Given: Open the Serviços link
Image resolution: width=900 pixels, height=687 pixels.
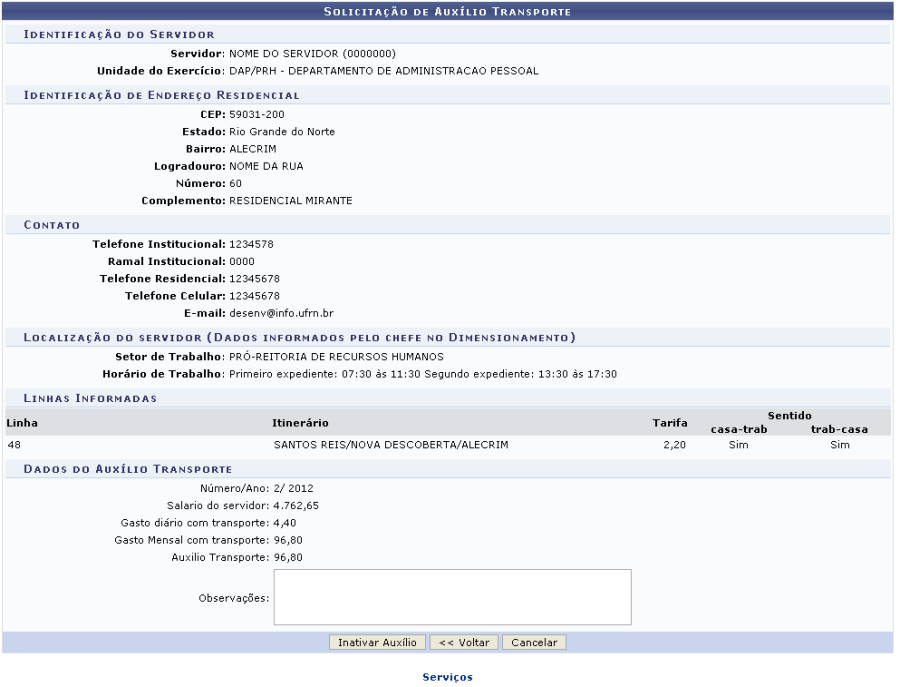Looking at the screenshot, I should pyautogui.click(x=447, y=677).
